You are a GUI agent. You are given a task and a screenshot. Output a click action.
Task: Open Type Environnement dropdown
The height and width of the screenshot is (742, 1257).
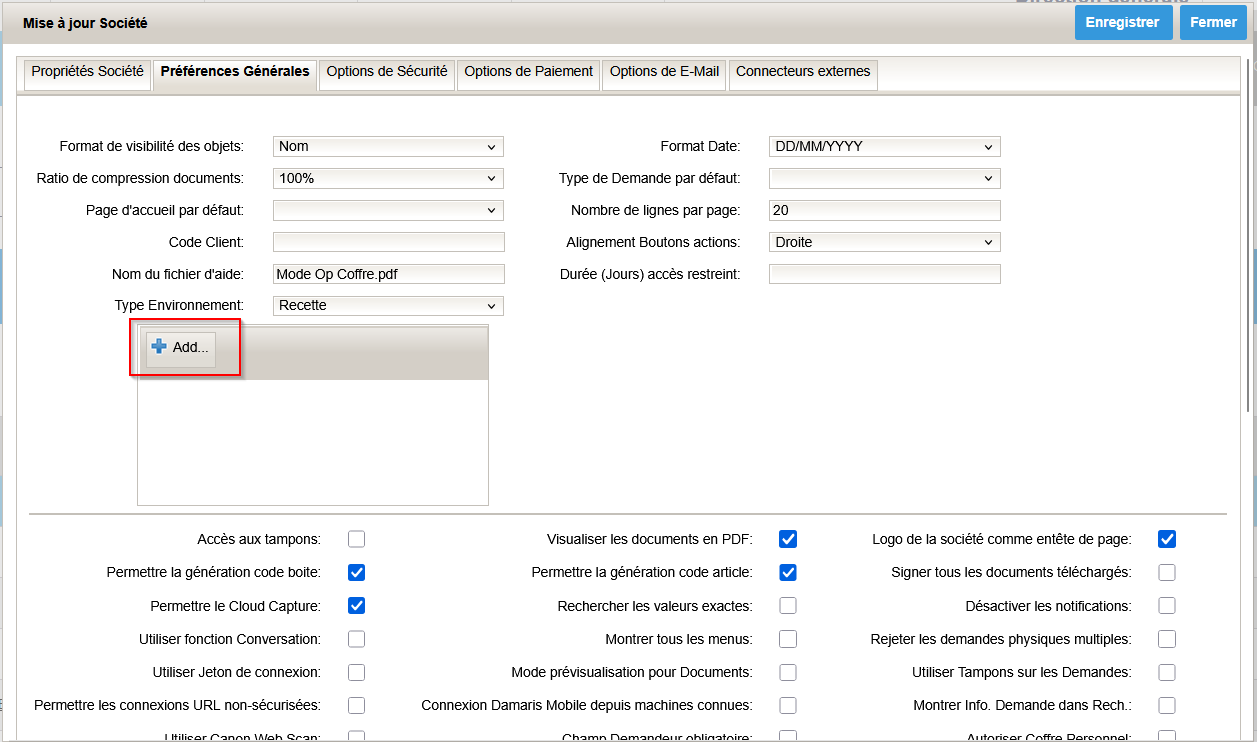[388, 306]
